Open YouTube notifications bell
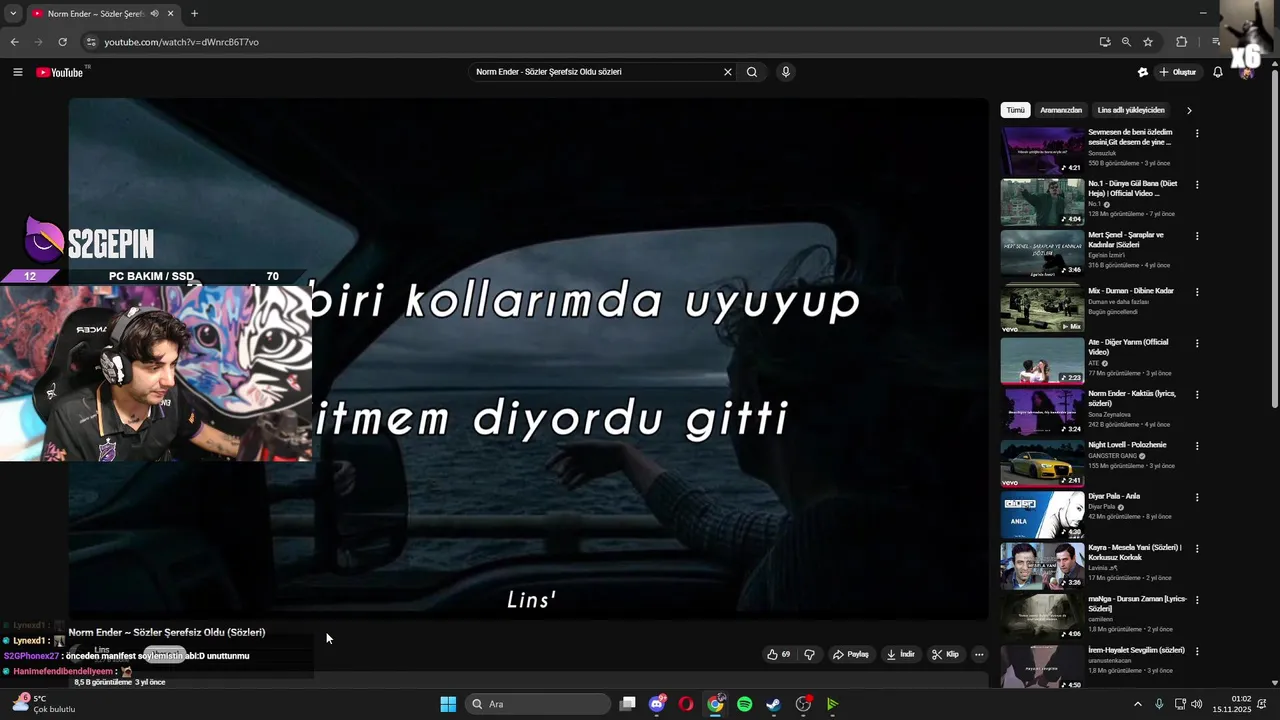 coord(1218,72)
